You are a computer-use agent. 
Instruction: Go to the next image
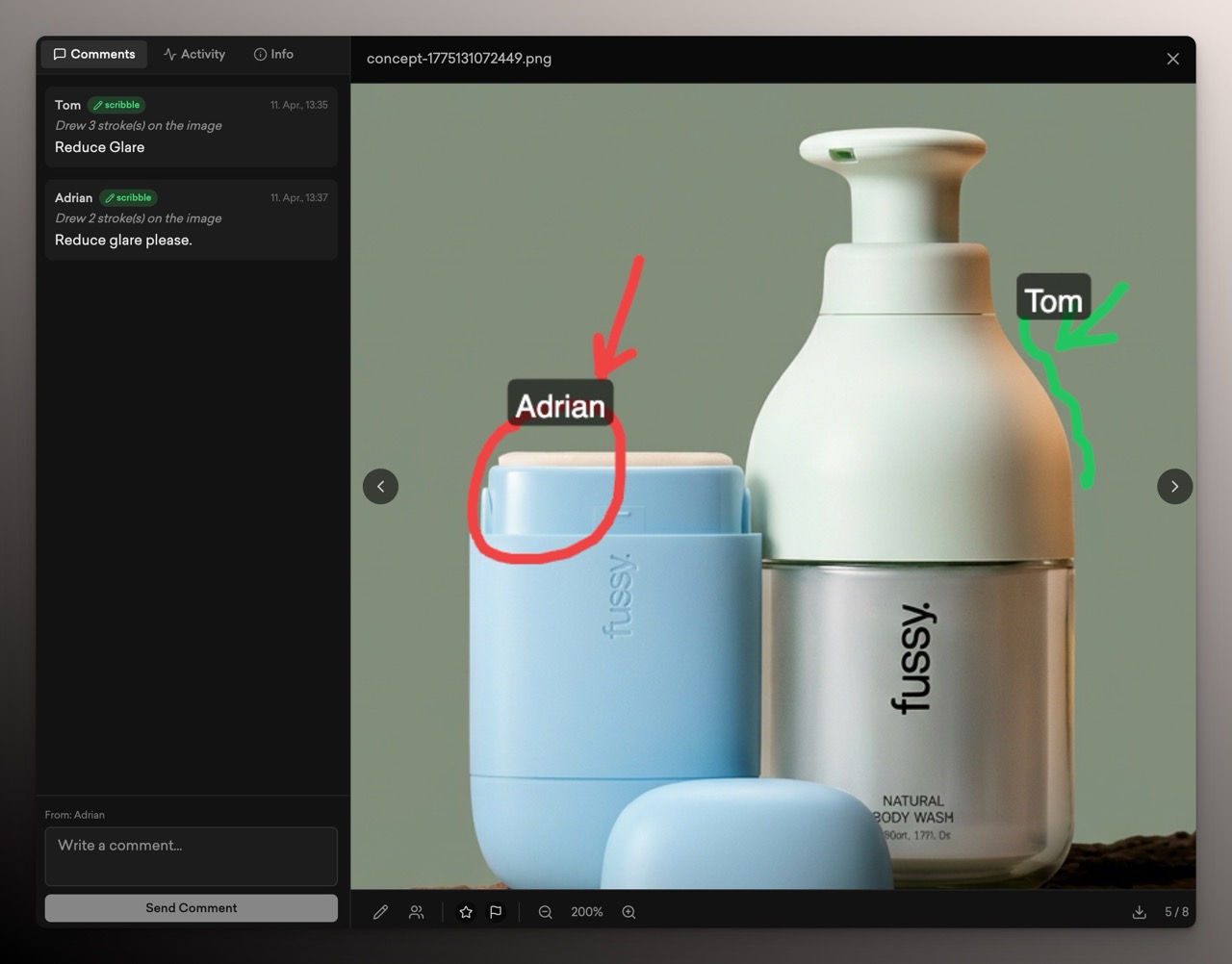(x=1174, y=486)
